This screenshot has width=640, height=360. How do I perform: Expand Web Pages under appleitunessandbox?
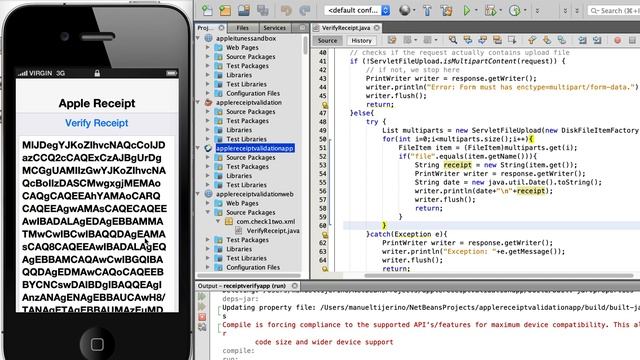coord(208,48)
